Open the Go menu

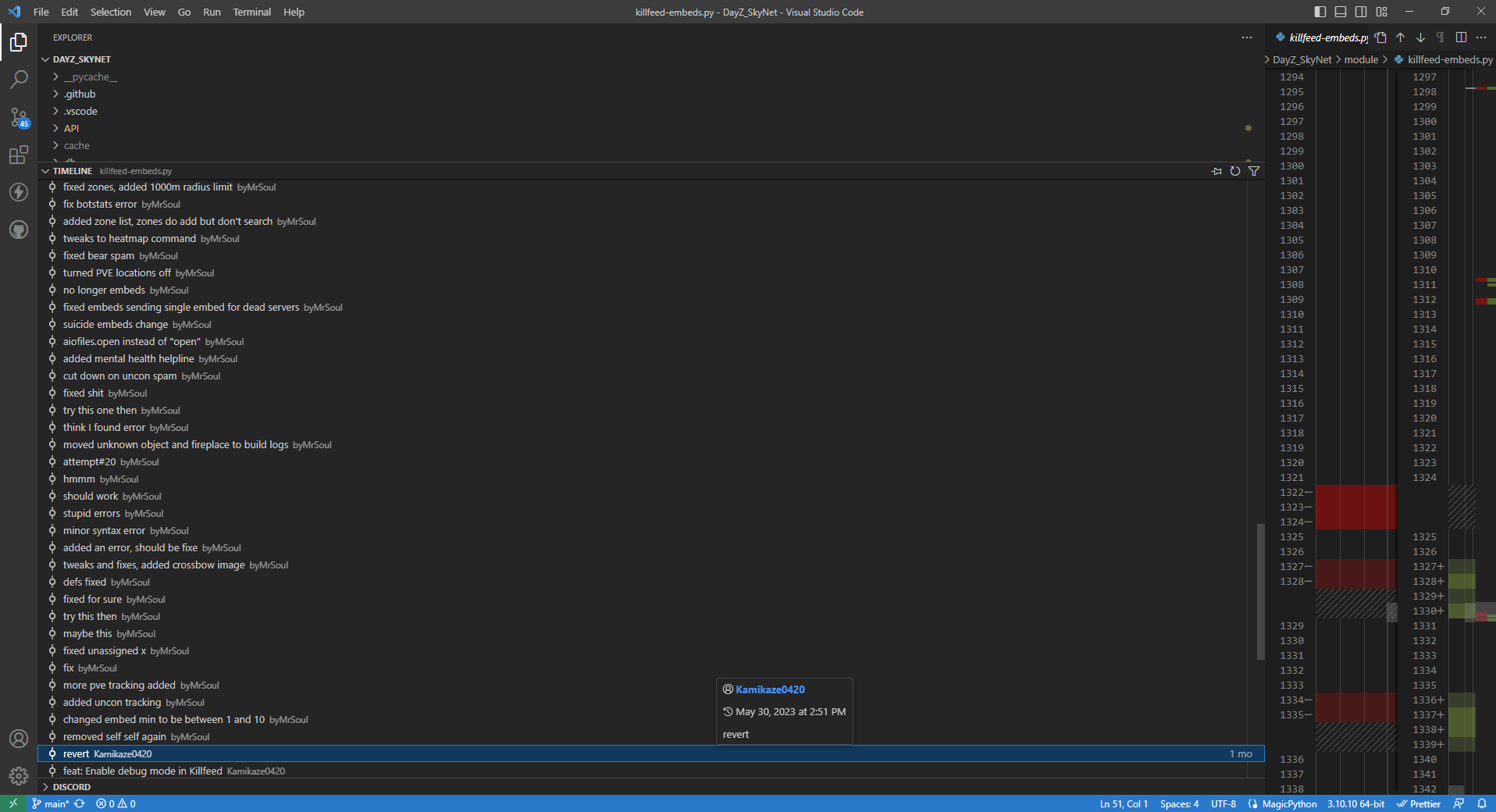[184, 12]
